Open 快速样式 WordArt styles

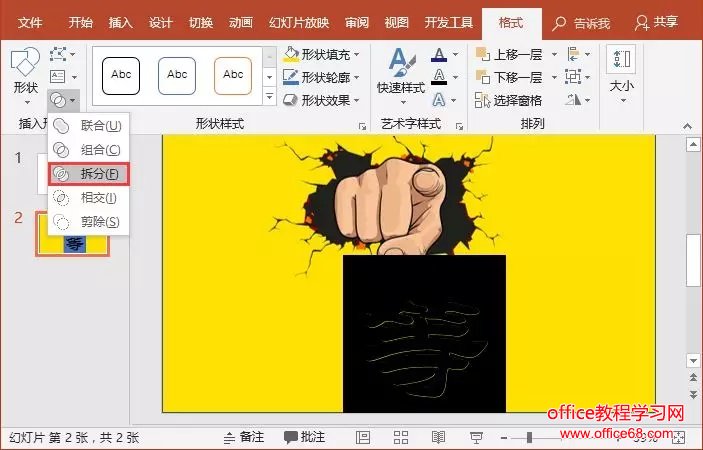click(x=401, y=76)
